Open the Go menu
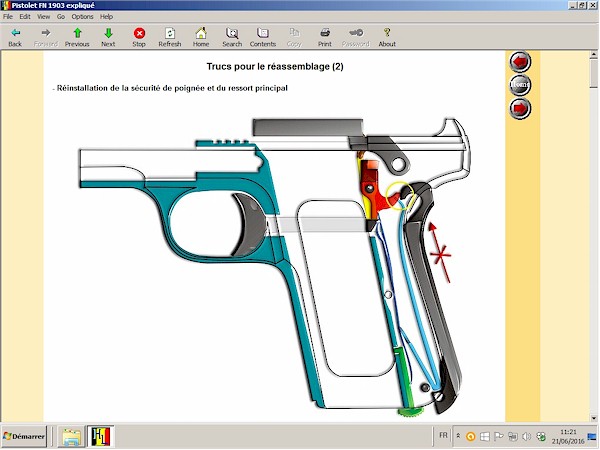The height and width of the screenshot is (450, 600). (x=61, y=16)
